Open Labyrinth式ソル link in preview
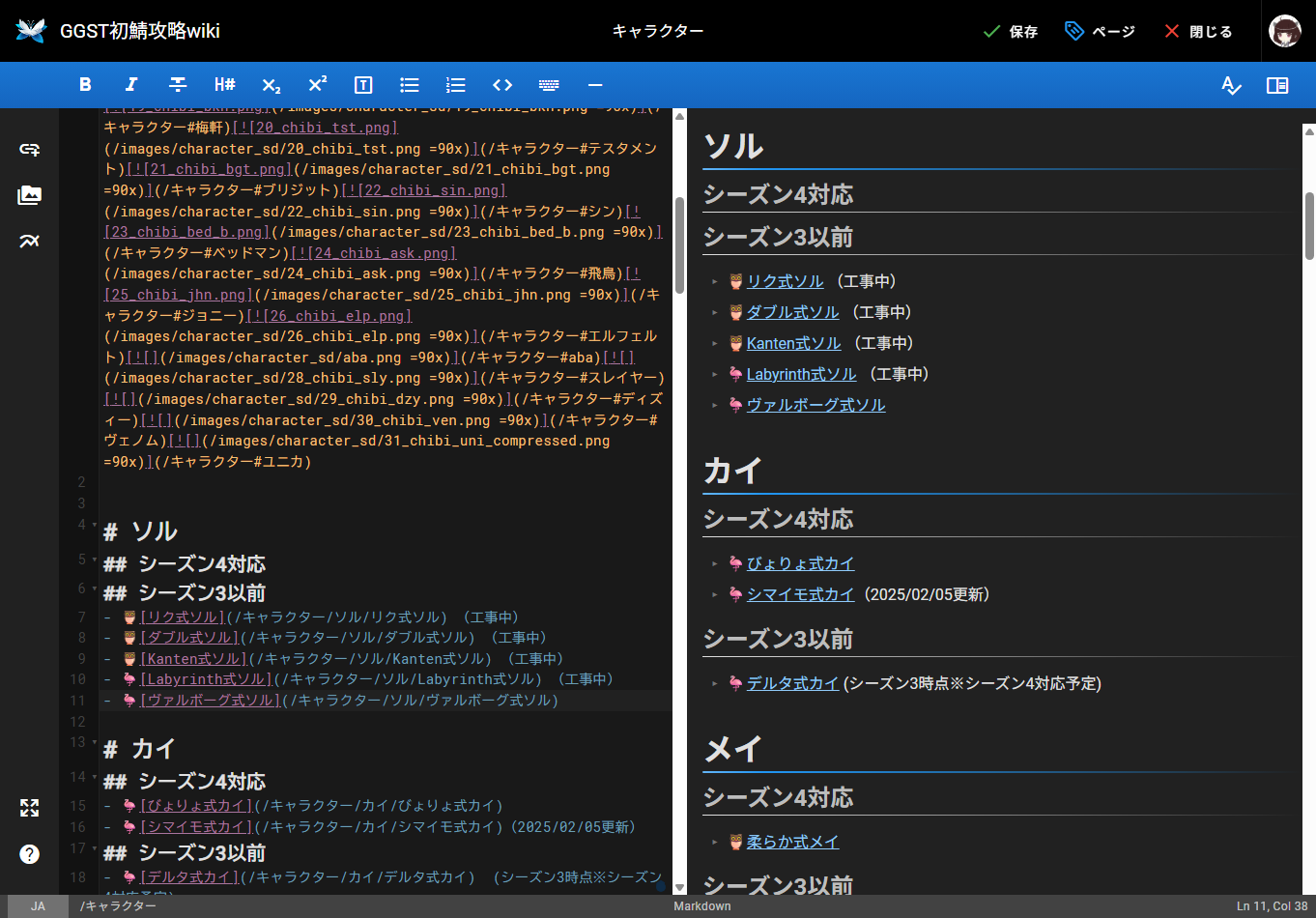This screenshot has height=918, width=1316. [801, 374]
